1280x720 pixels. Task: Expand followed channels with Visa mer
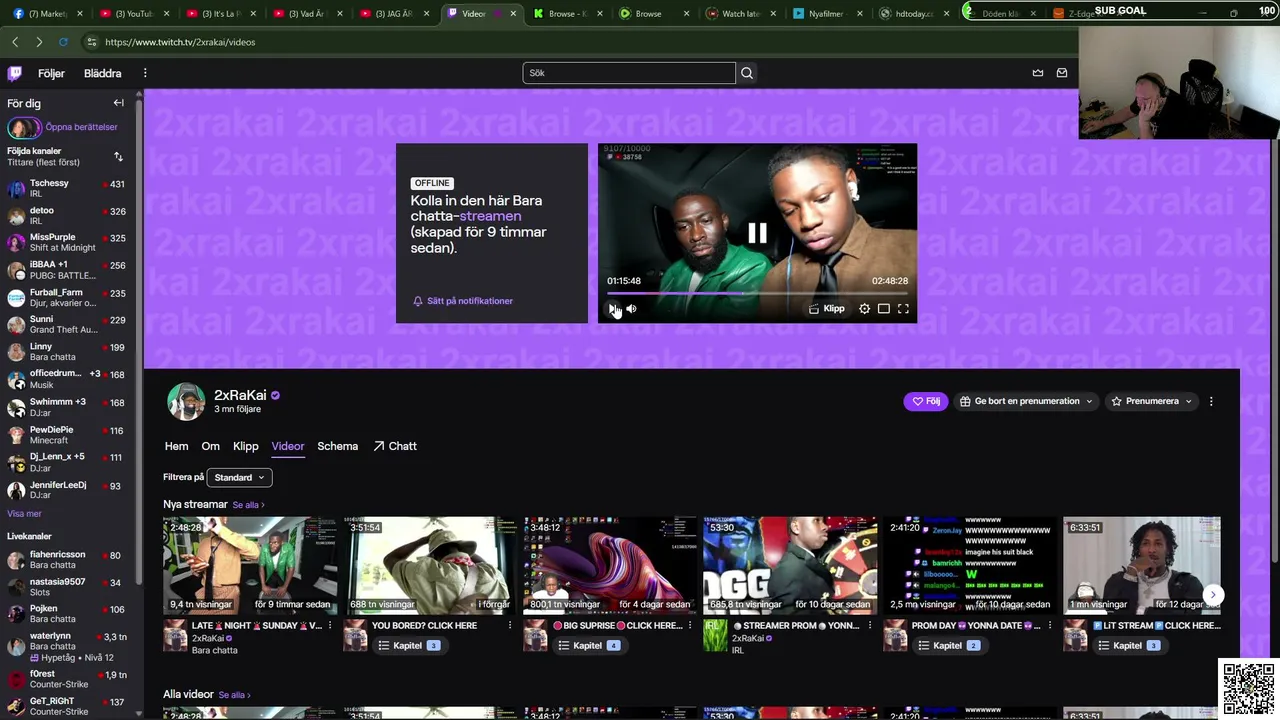click(25, 514)
